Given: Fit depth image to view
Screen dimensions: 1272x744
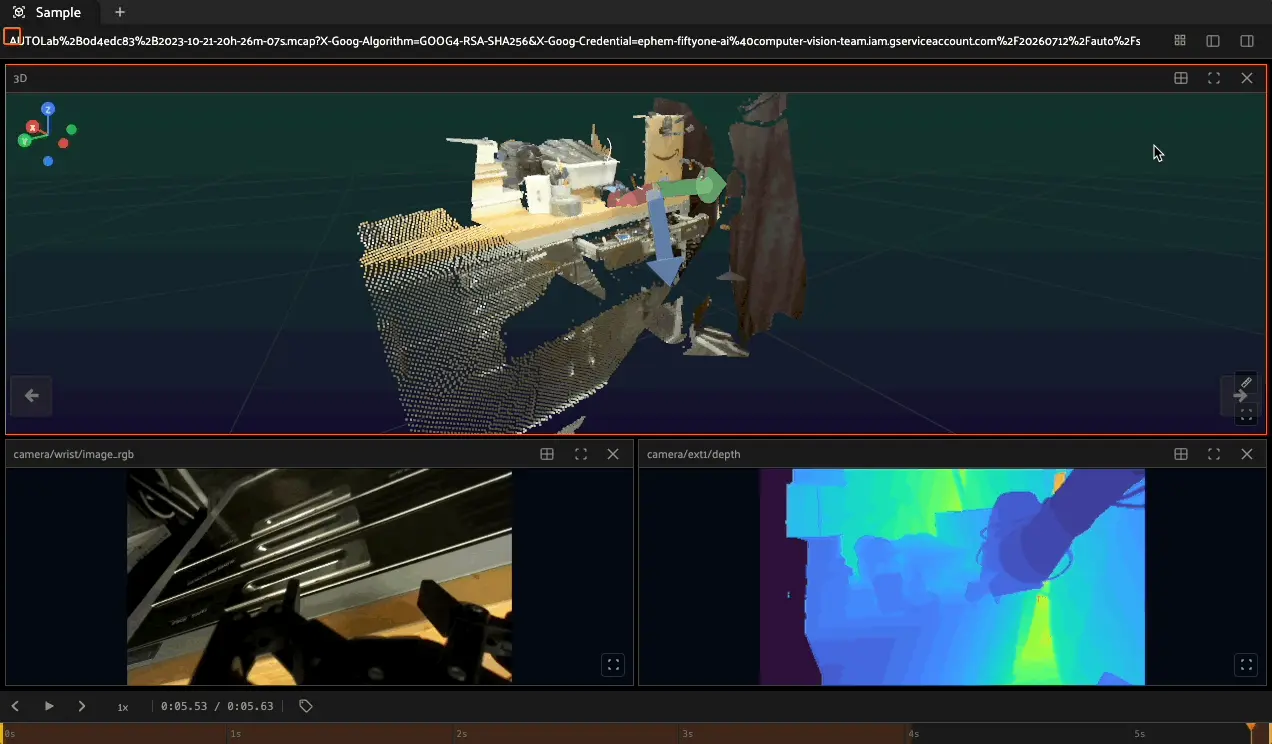Looking at the screenshot, I should pyautogui.click(x=1246, y=664).
